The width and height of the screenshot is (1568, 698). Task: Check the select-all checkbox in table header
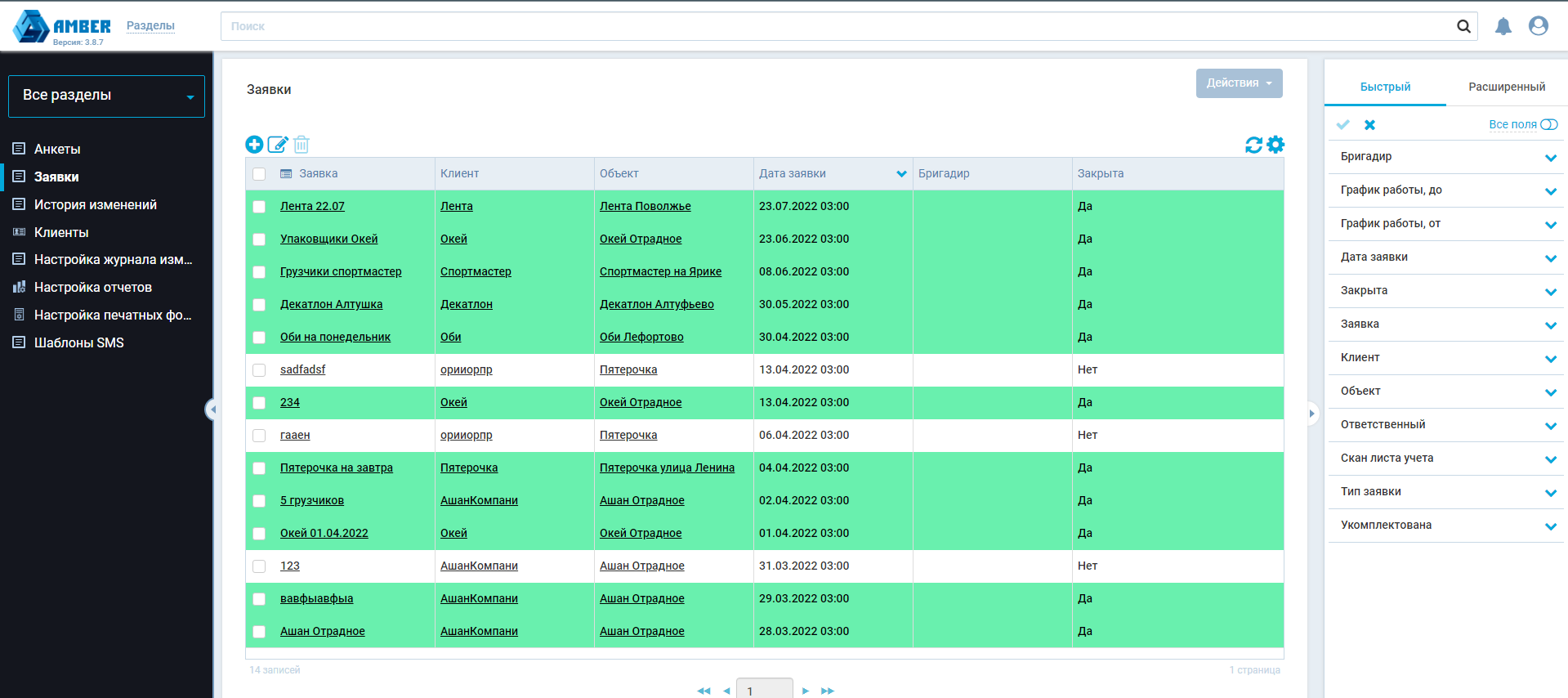[x=259, y=174]
